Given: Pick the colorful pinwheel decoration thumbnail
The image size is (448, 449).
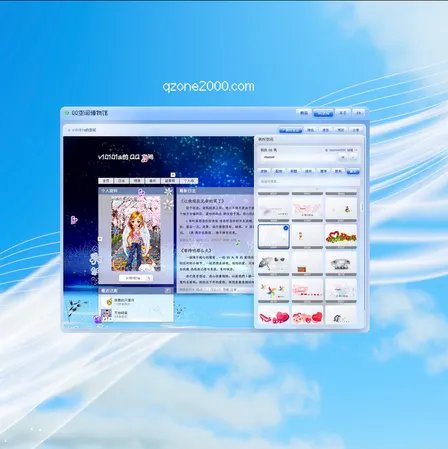Looking at the screenshot, I should click(x=273, y=290).
